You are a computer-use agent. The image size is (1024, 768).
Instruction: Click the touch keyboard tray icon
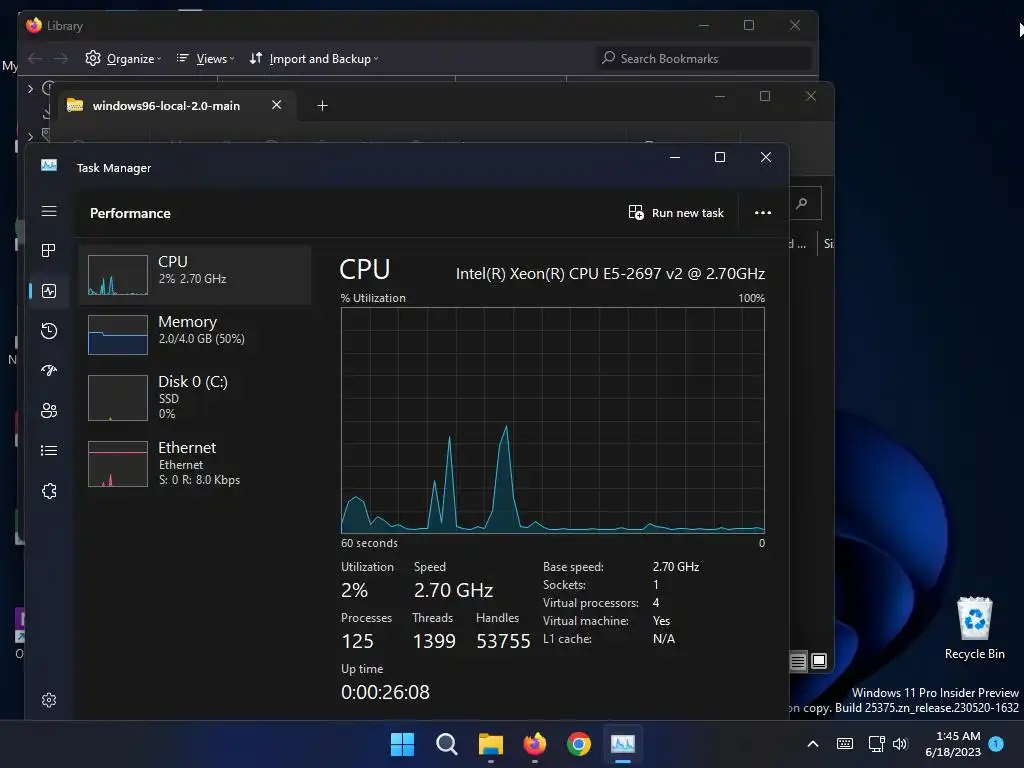pos(844,744)
